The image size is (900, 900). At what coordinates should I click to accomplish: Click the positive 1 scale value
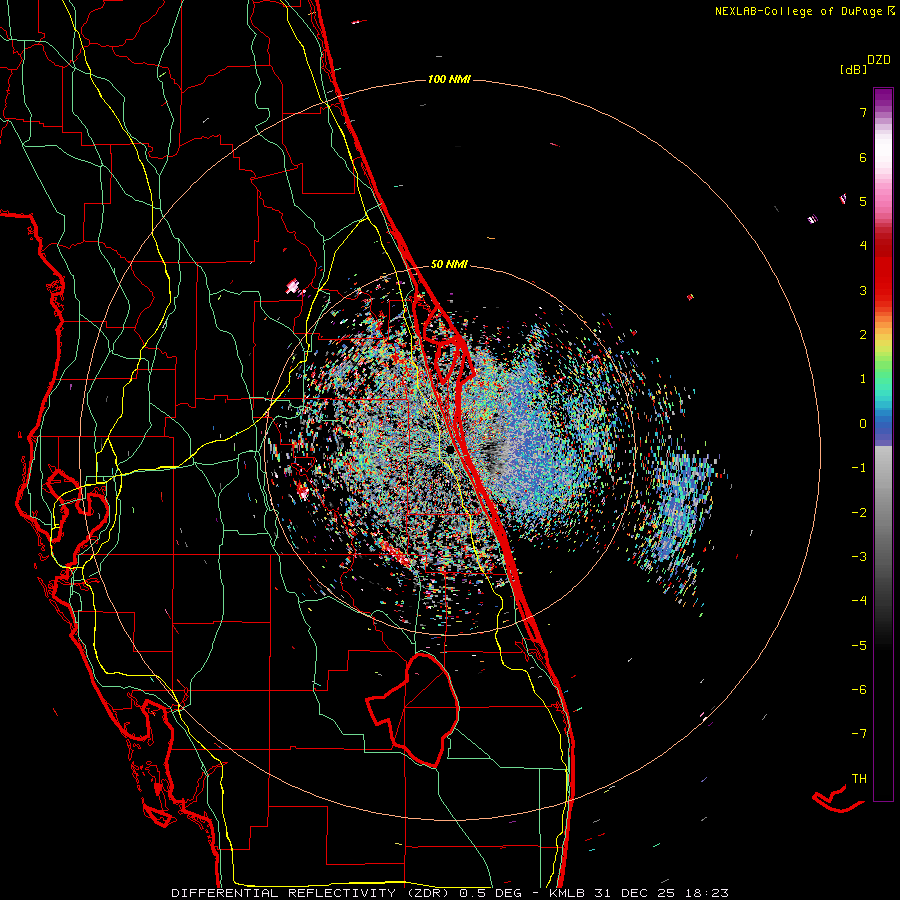(x=863, y=379)
